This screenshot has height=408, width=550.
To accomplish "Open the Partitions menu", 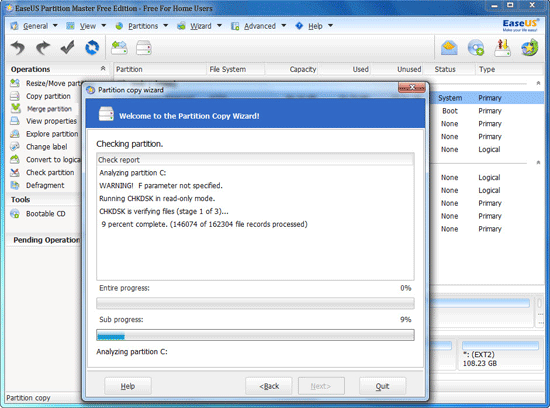I will coord(142,26).
